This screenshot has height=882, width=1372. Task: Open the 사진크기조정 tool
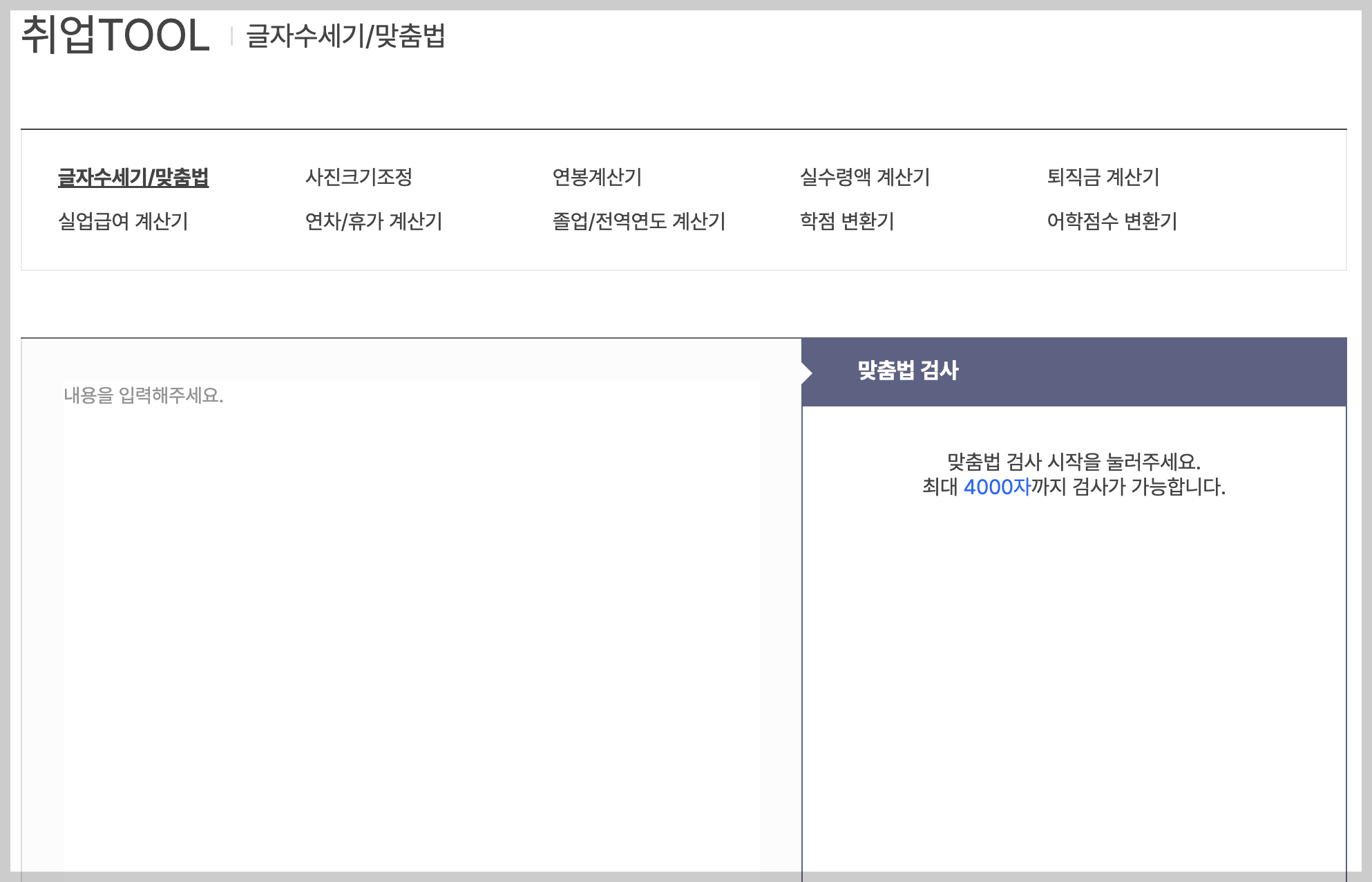tap(359, 178)
